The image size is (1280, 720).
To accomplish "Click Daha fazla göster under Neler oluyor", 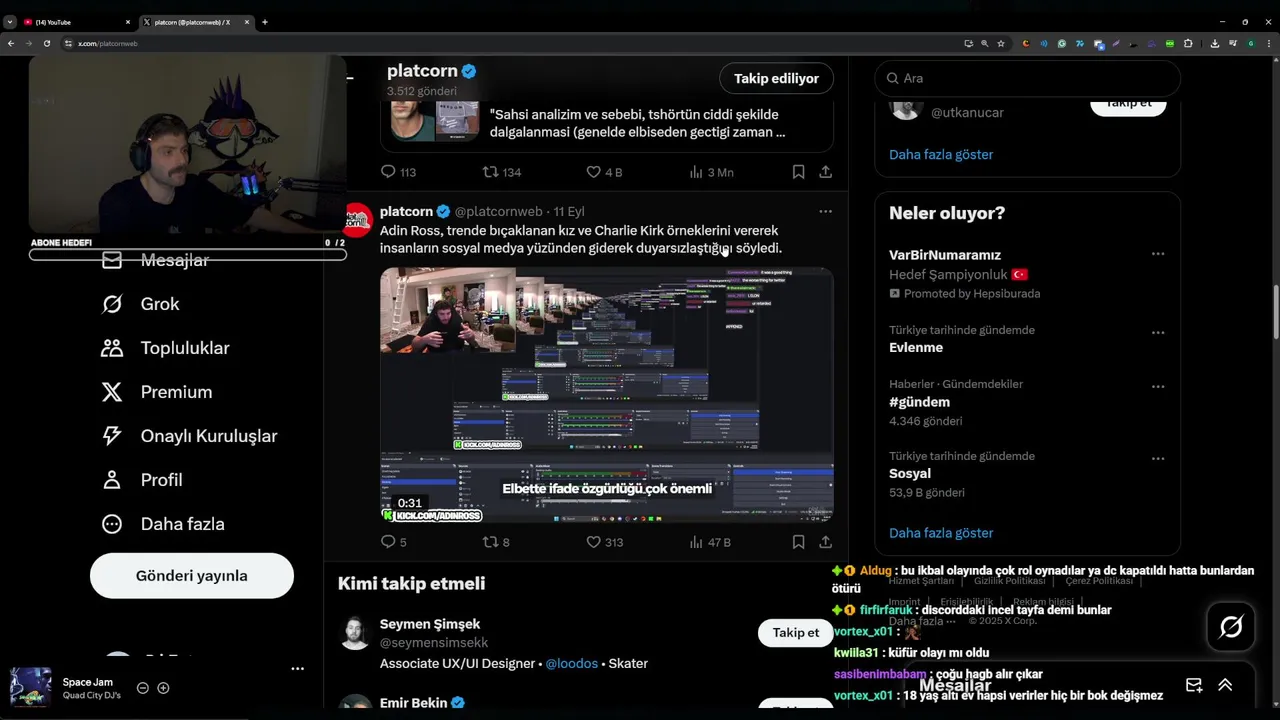I will [x=941, y=533].
